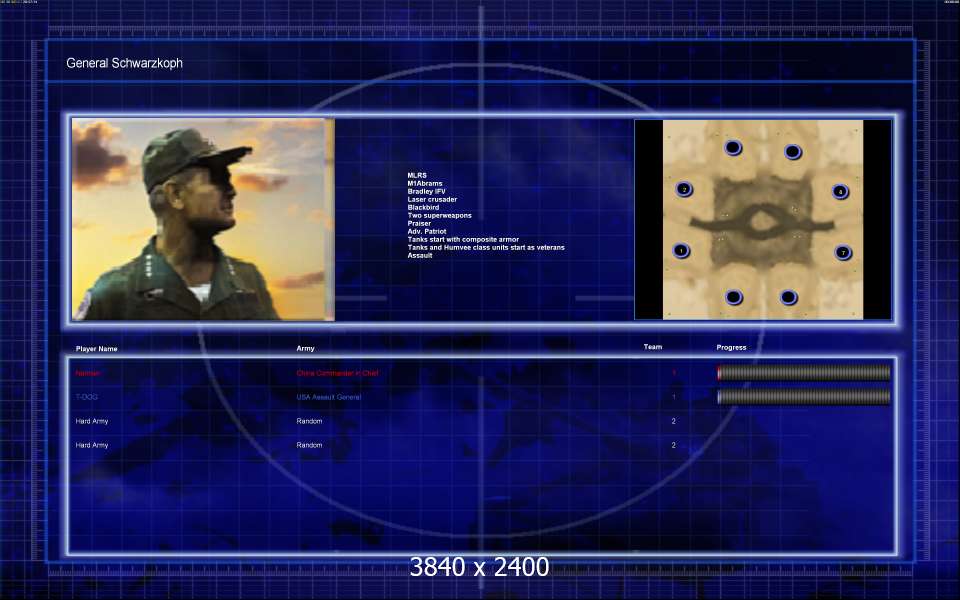Click the red player name in first row
This screenshot has width=960, height=600.
[x=88, y=373]
